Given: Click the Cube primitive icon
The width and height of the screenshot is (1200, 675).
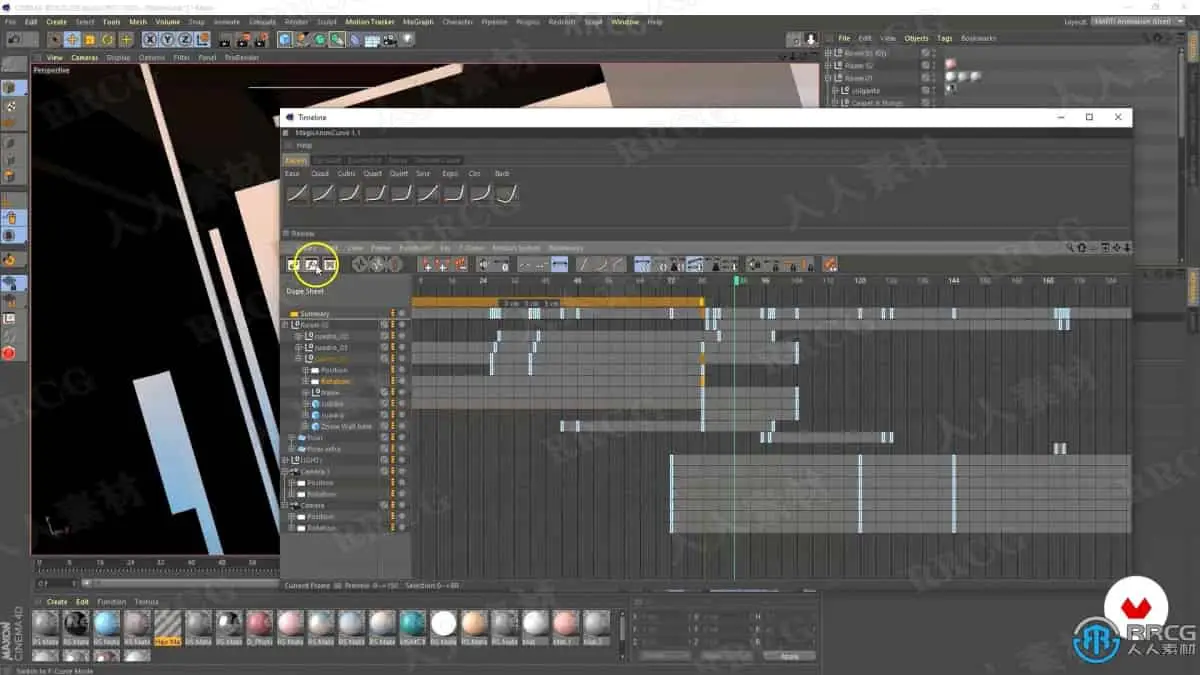Looking at the screenshot, I should pos(285,40).
